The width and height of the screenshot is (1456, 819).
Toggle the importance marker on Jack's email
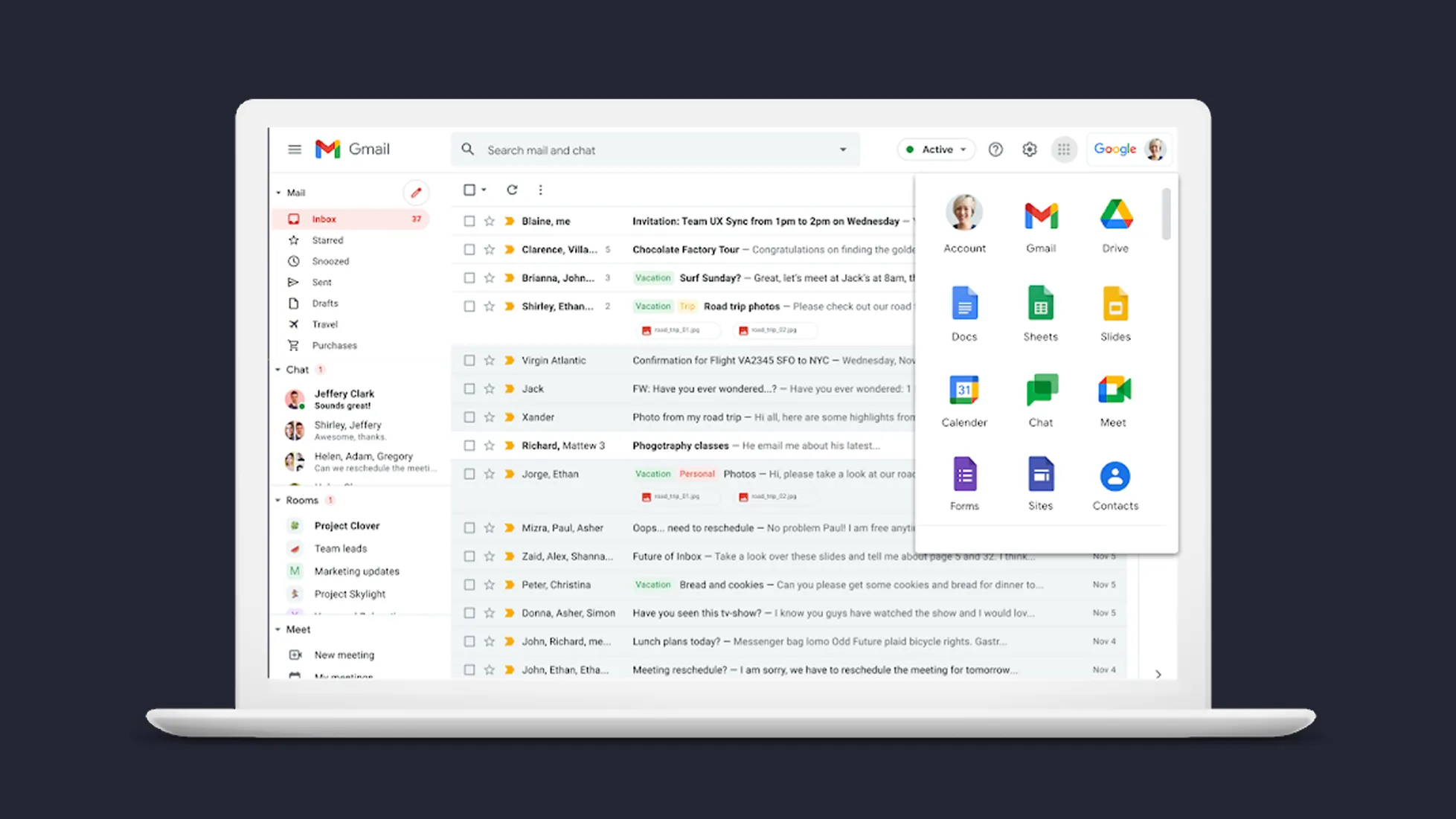510,388
